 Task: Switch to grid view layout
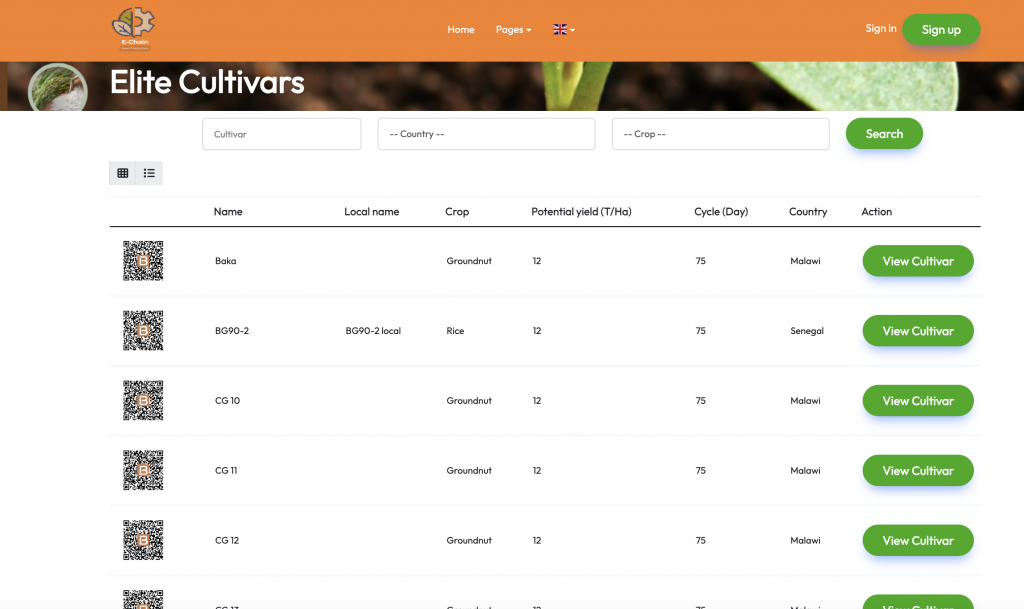click(x=123, y=173)
